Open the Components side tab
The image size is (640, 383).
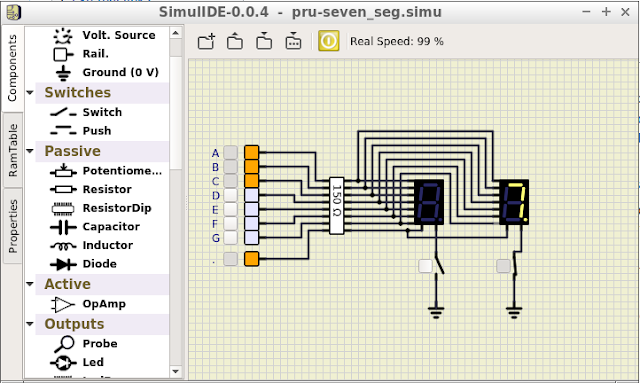tap(12, 68)
